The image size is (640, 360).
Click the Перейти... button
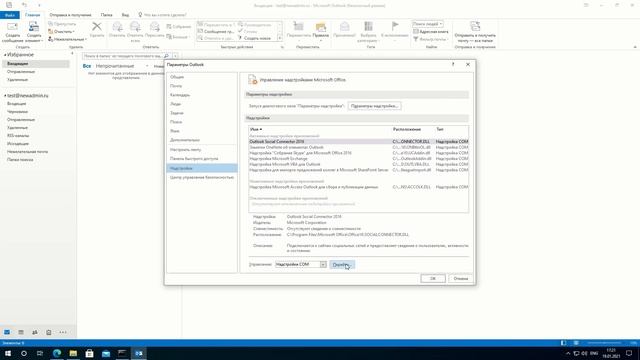click(342, 264)
